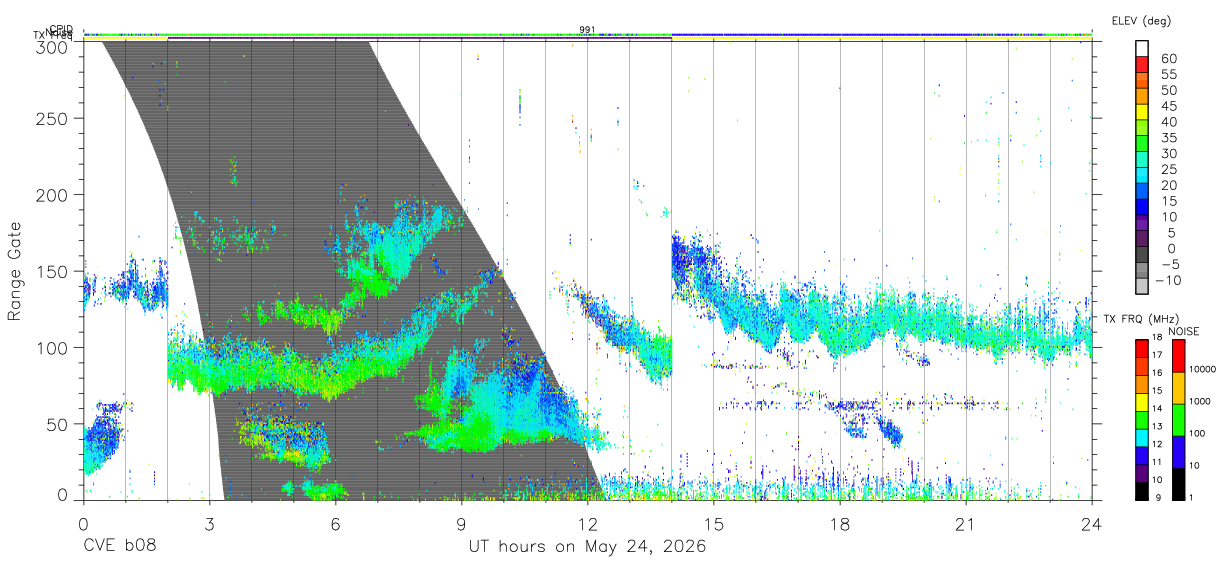Click x-axis tick label 24

click(1091, 523)
